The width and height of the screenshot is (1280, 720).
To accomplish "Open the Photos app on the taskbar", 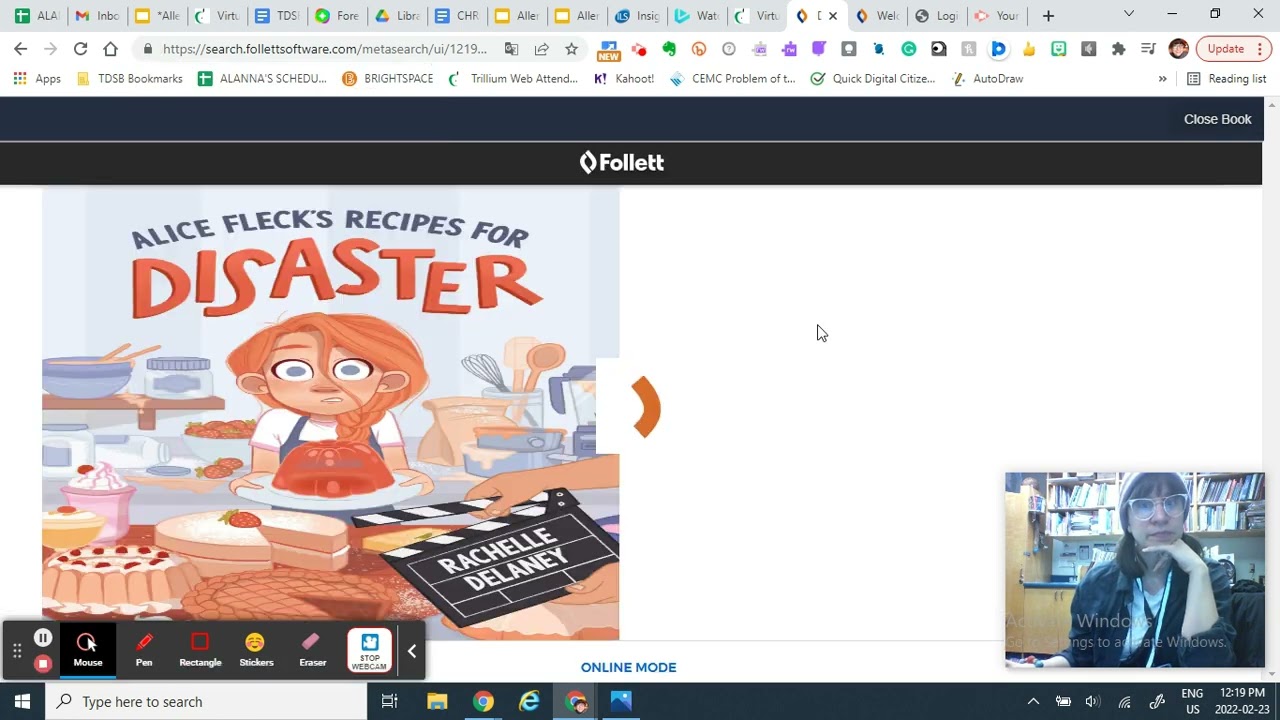I will click(621, 701).
